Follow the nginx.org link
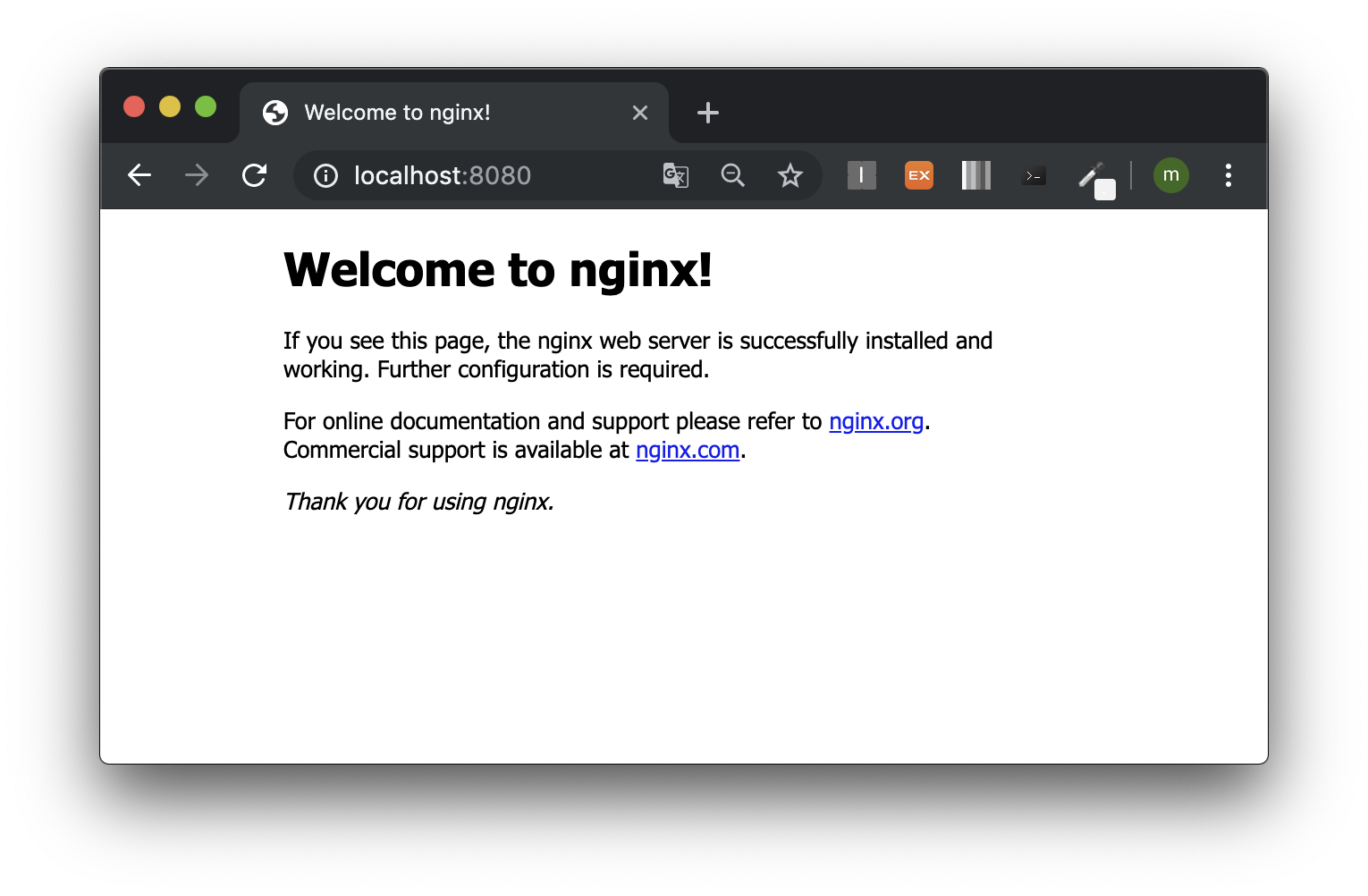The height and width of the screenshot is (896, 1368). (876, 421)
